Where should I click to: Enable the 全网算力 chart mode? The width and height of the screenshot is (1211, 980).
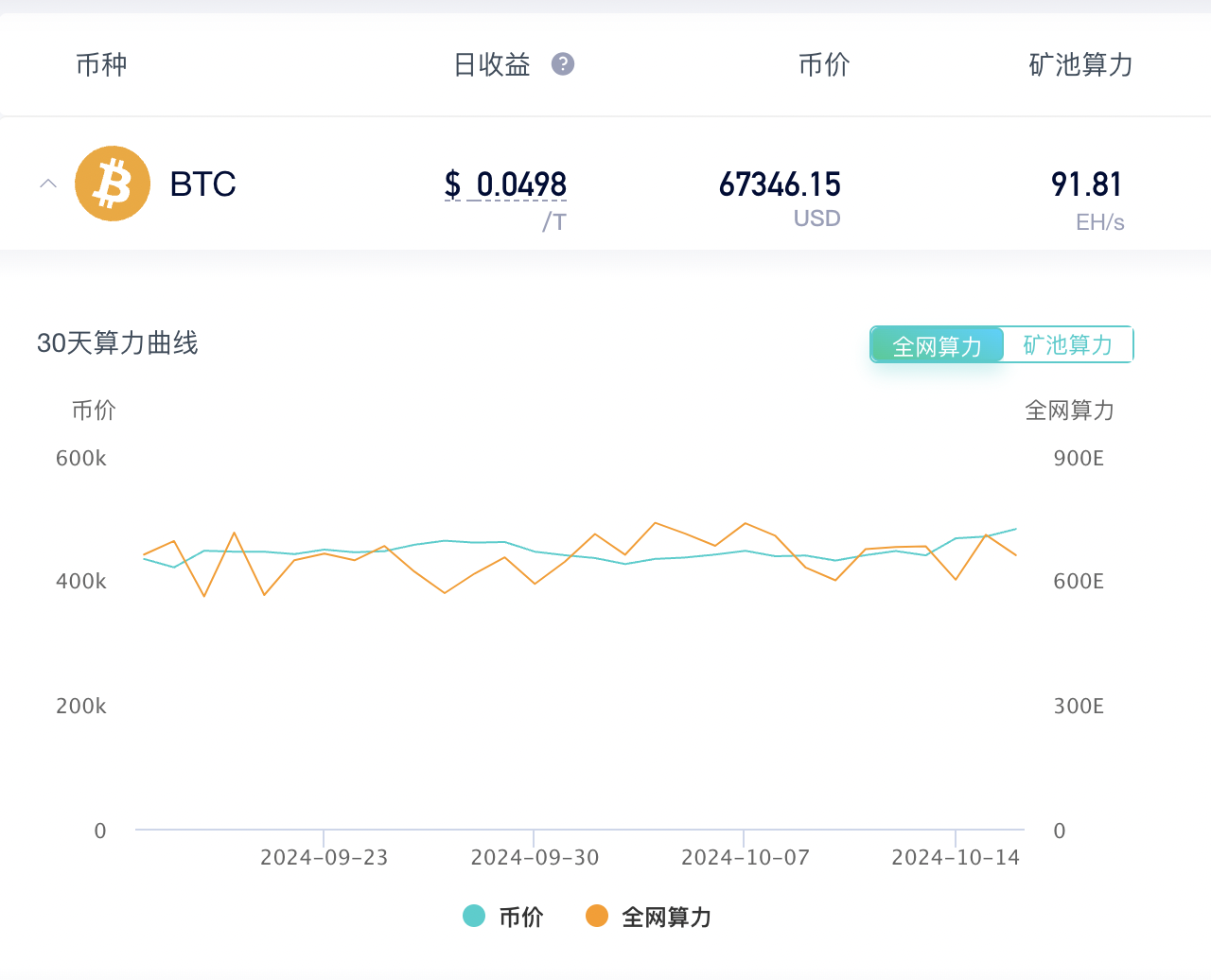pyautogui.click(x=936, y=344)
